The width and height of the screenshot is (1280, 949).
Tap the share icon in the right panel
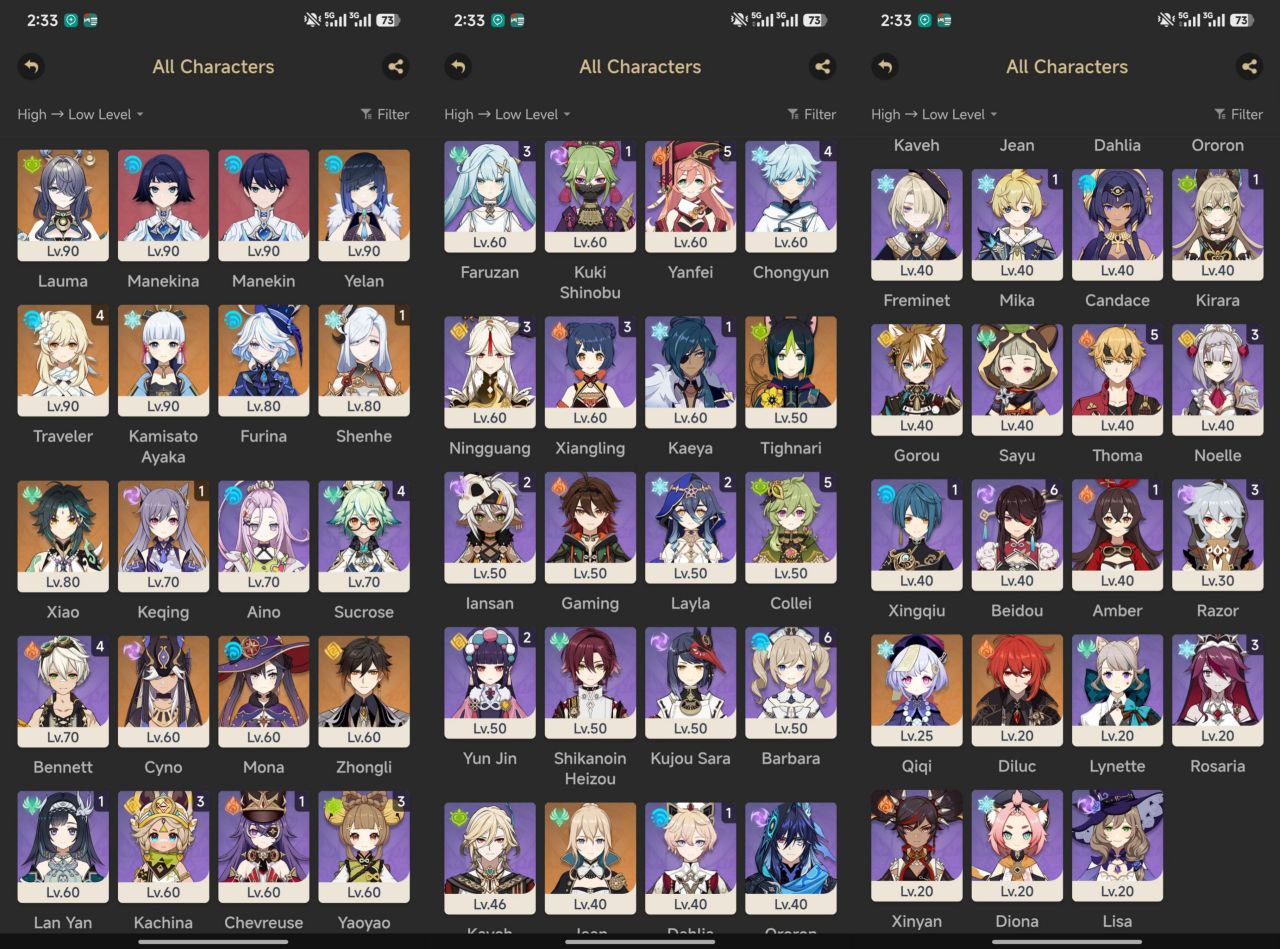(x=1249, y=67)
